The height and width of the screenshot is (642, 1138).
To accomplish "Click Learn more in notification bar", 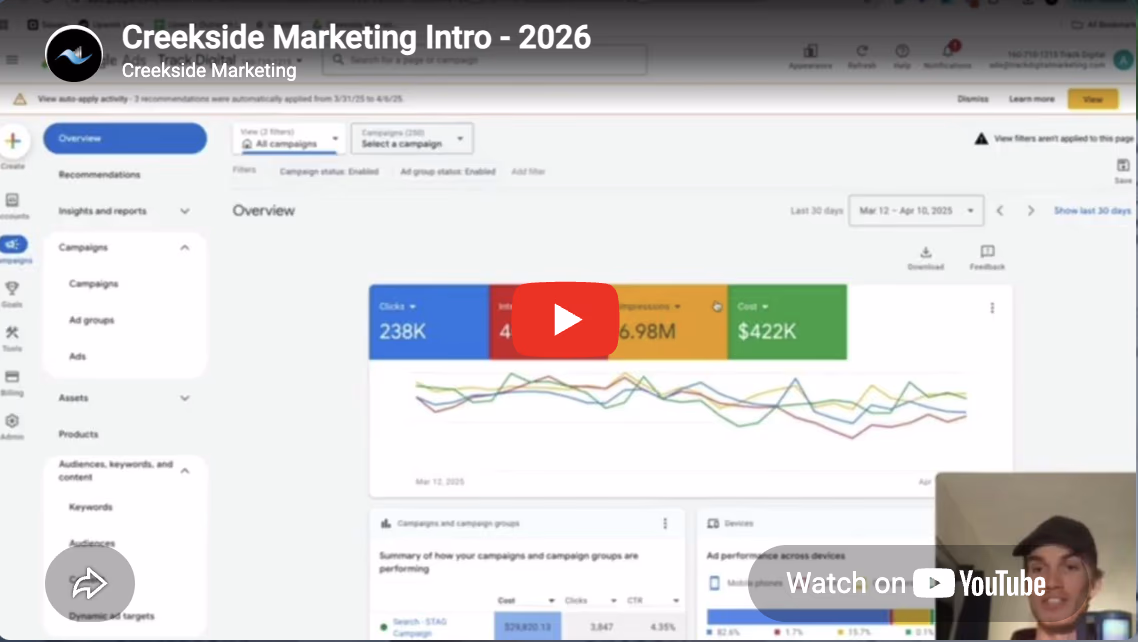I will tap(1031, 99).
